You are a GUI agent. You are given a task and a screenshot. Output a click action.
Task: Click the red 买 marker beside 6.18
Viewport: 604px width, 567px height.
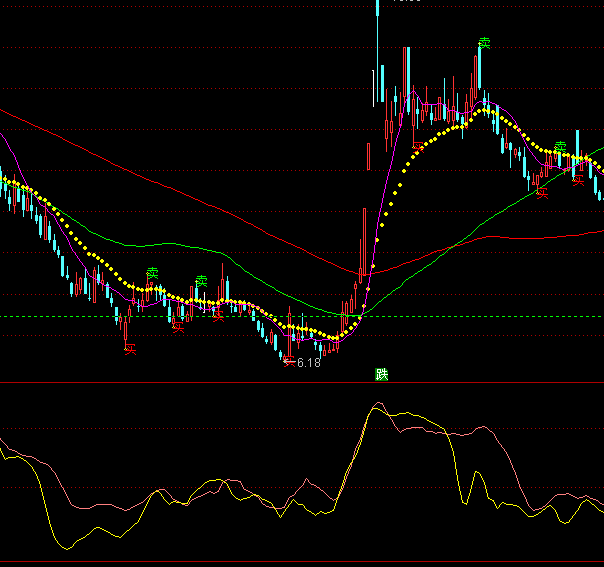[x=289, y=362]
